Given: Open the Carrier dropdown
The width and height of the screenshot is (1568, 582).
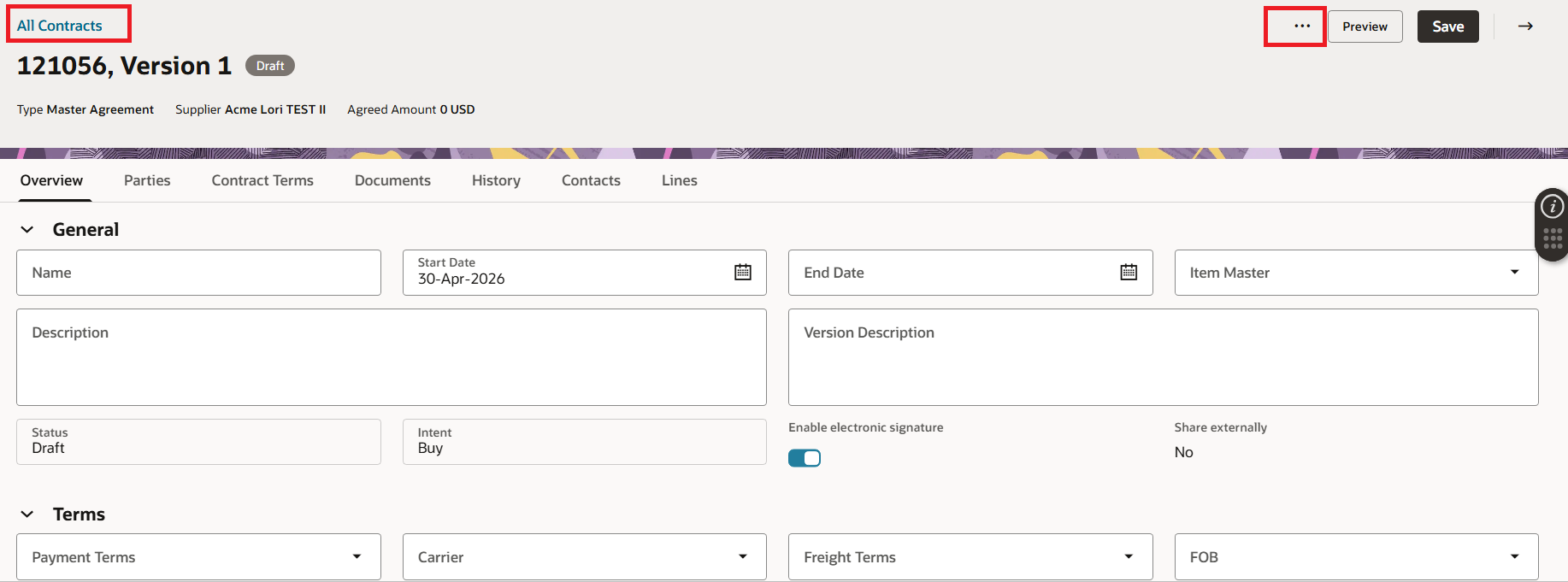Looking at the screenshot, I should [584, 557].
